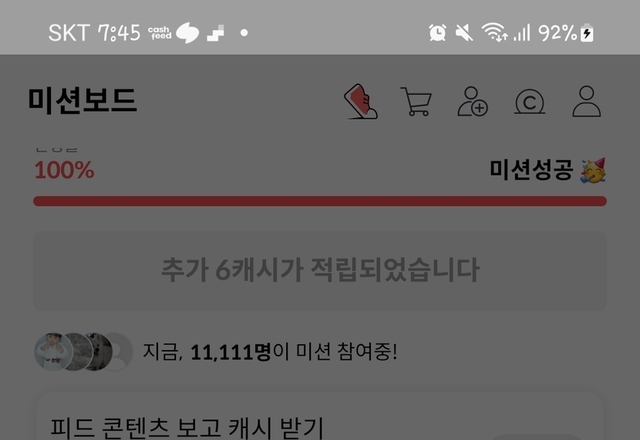Viewport: 640px width, 440px height.
Task: Tap the 11,111명 mission participants text
Action: 231,352
